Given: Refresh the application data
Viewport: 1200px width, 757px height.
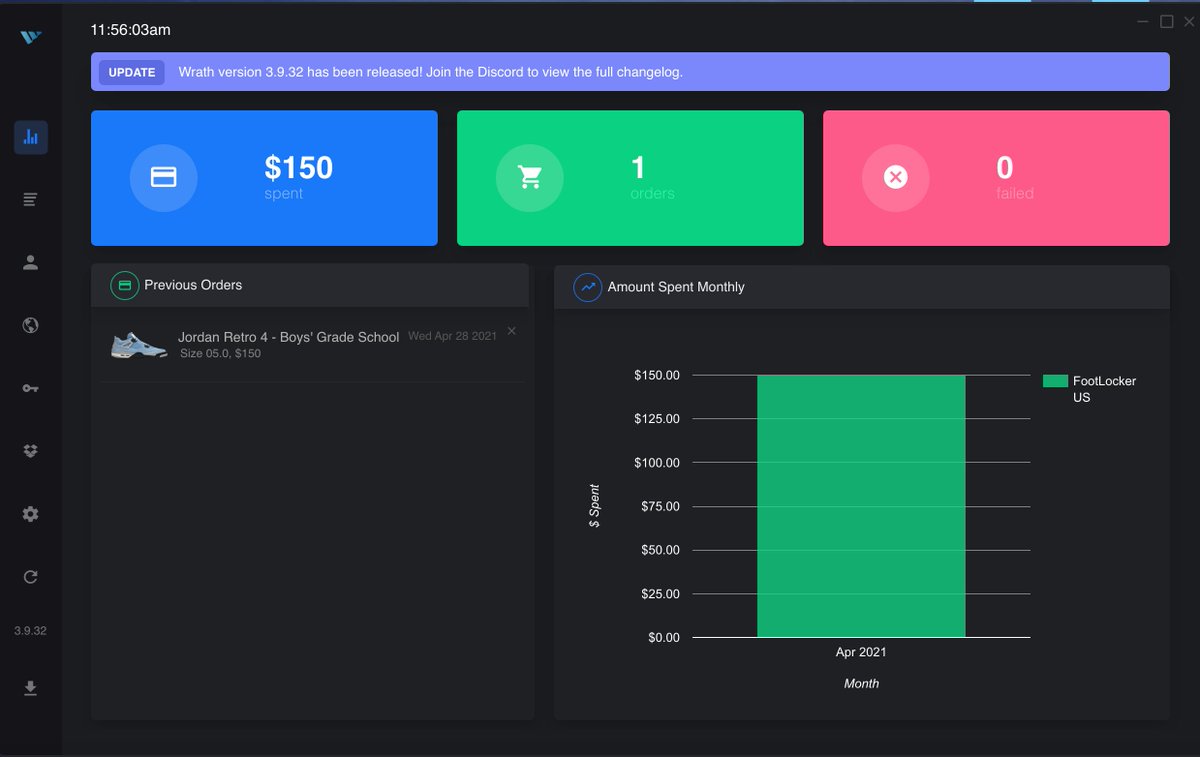Looking at the screenshot, I should (x=30, y=576).
